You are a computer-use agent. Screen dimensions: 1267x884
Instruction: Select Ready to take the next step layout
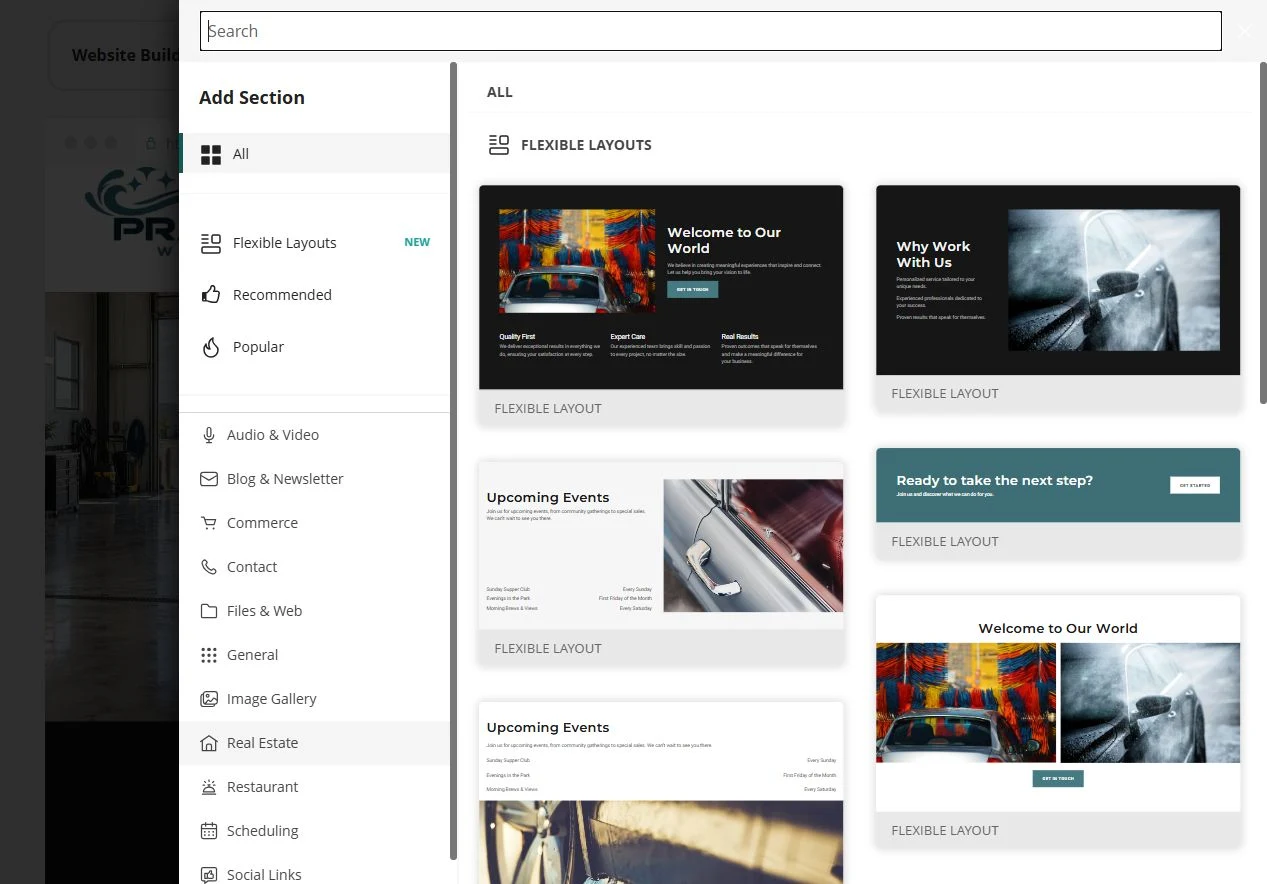[1058, 503]
